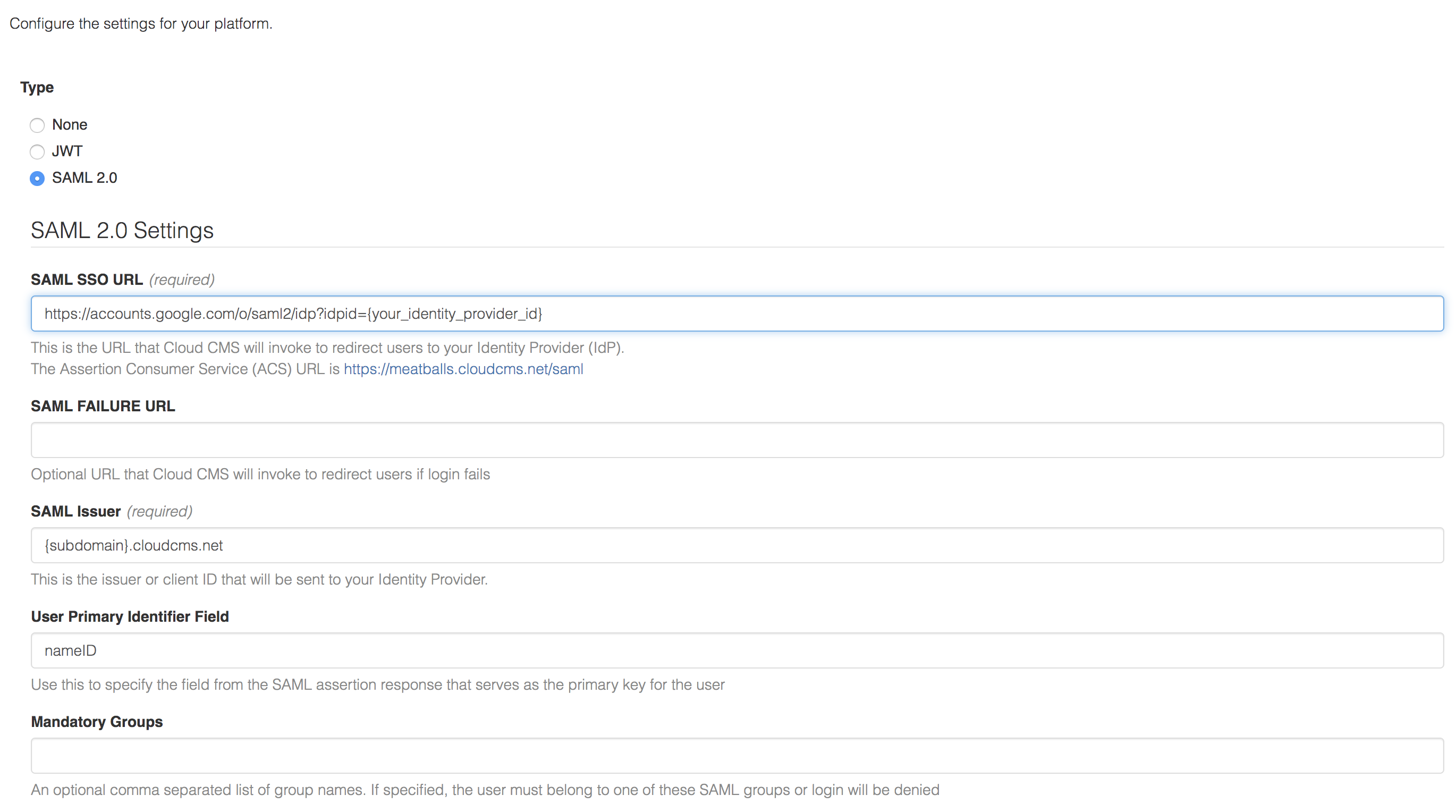Focus the User Primary Identifier Field input
Viewport: 1456px width, 812px height.
point(737,650)
